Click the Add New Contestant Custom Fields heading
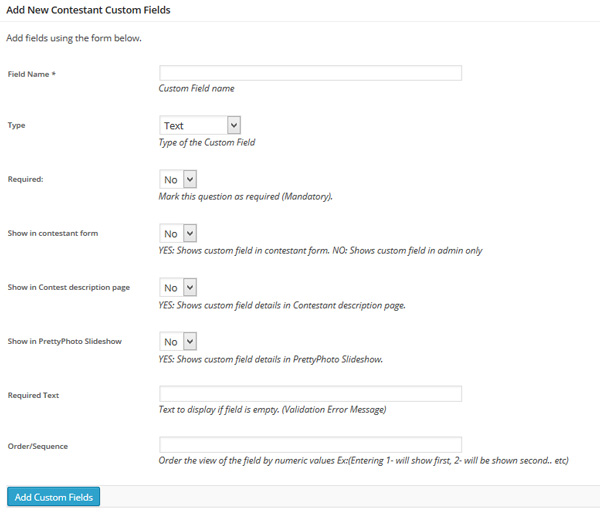This screenshot has height=518, width=600. pyautogui.click(x=88, y=10)
